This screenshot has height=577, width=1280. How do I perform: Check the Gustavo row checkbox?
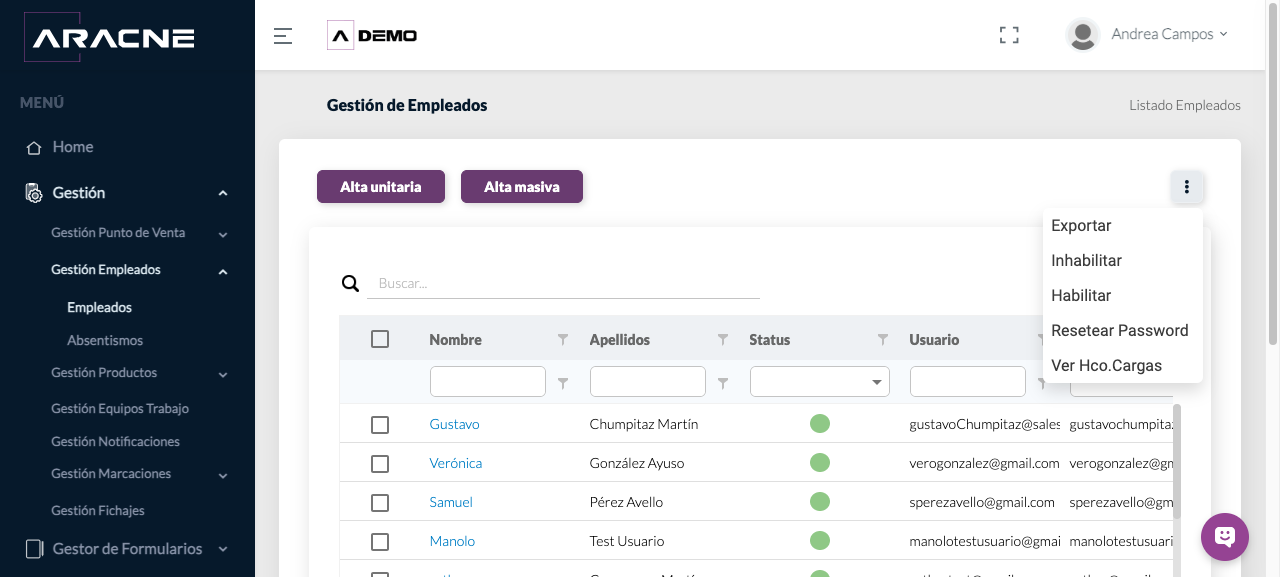[380, 425]
